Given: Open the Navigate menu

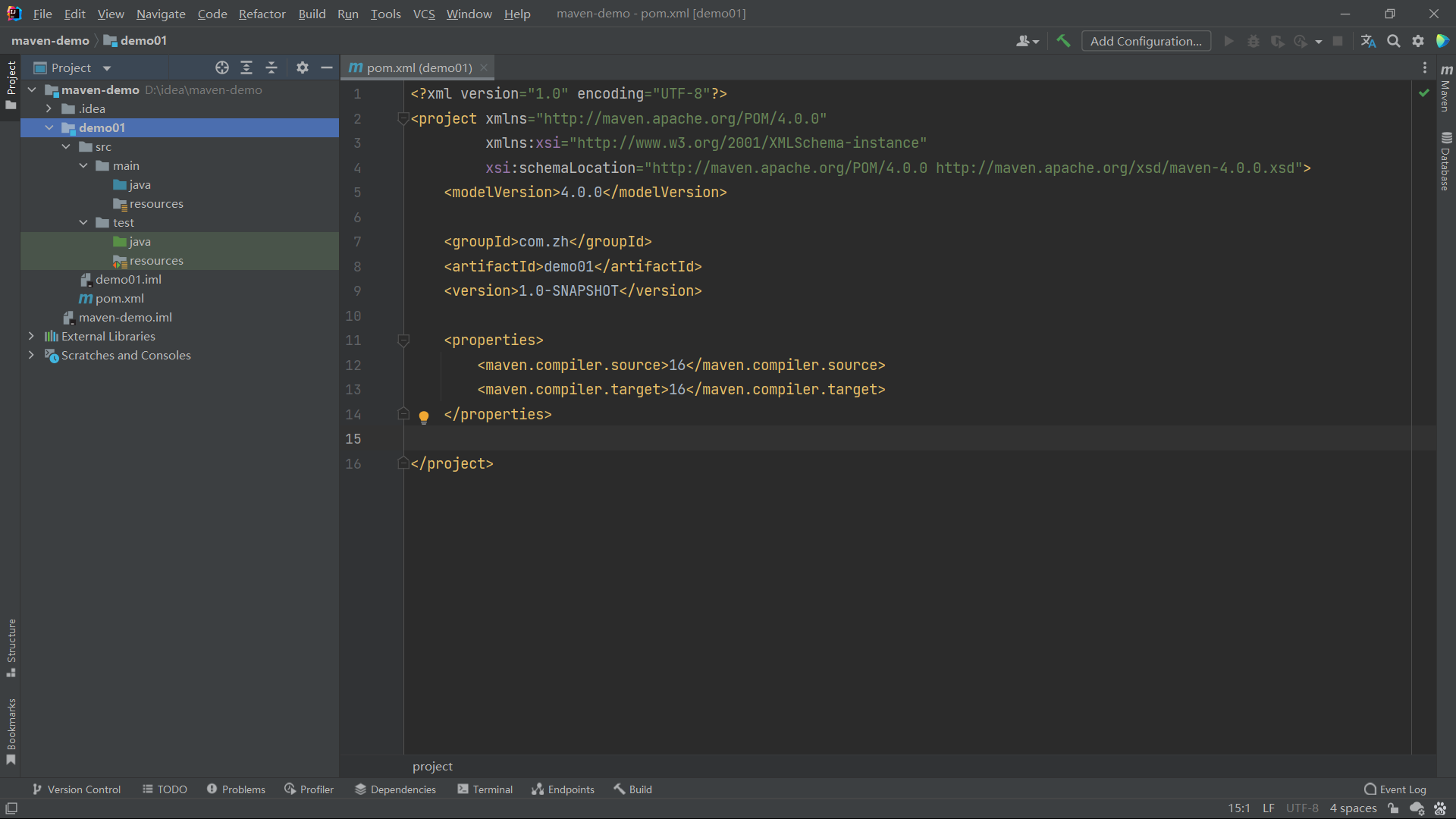Looking at the screenshot, I should click(x=161, y=14).
